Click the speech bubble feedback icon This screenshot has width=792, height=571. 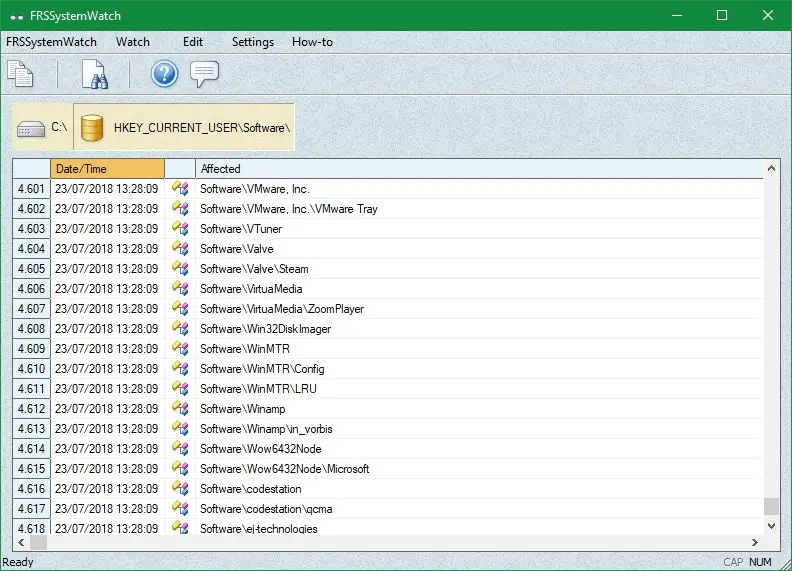[204, 74]
